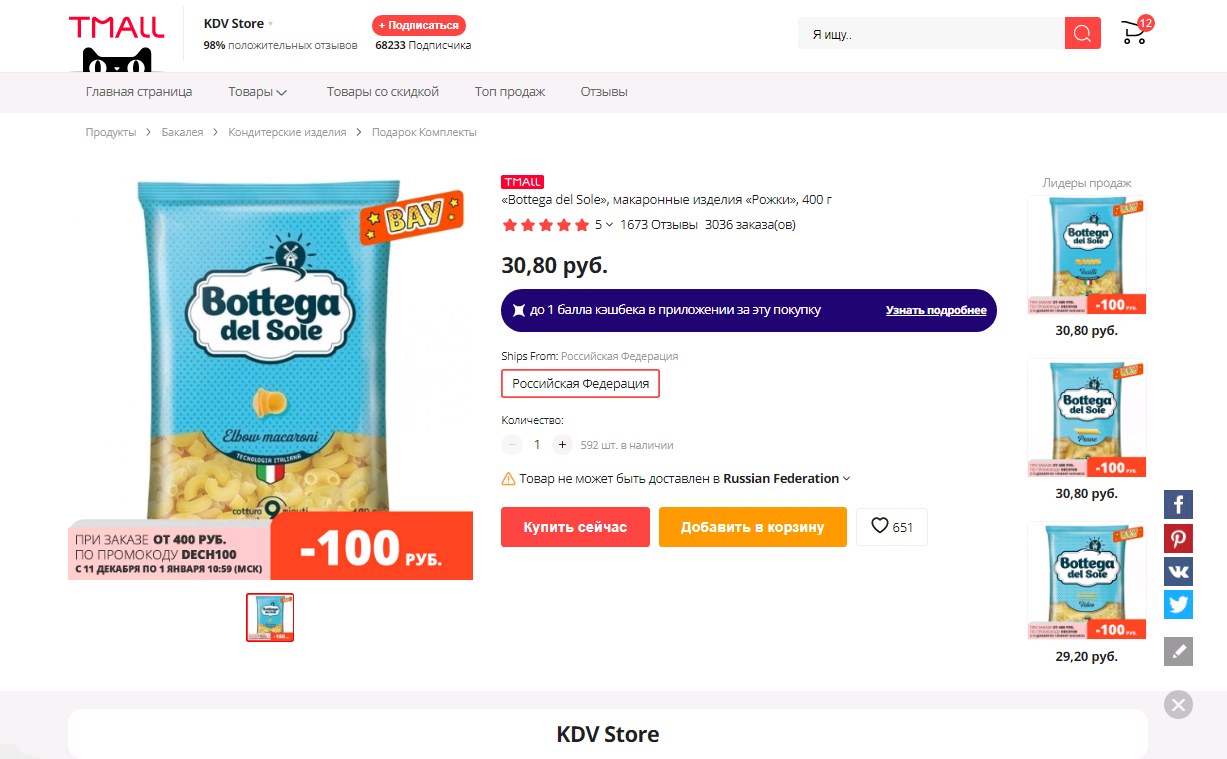Click the Купить сейчас button

tap(575, 527)
